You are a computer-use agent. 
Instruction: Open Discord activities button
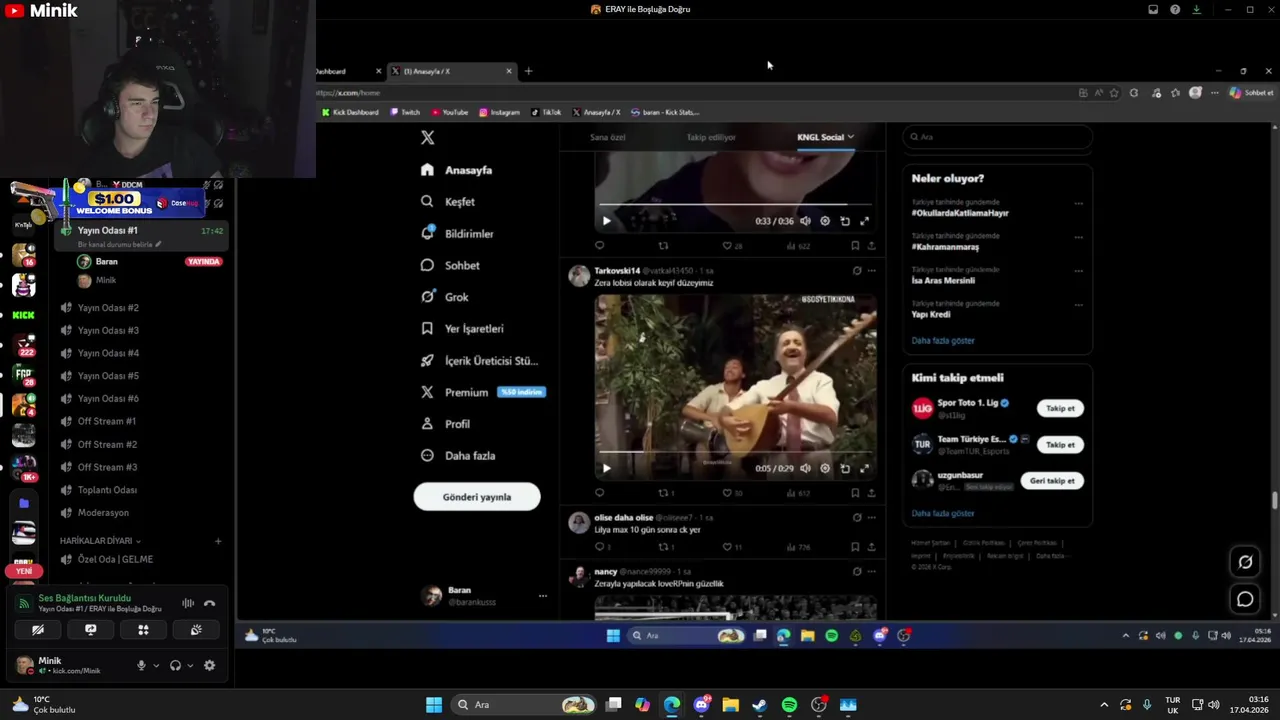(143, 630)
